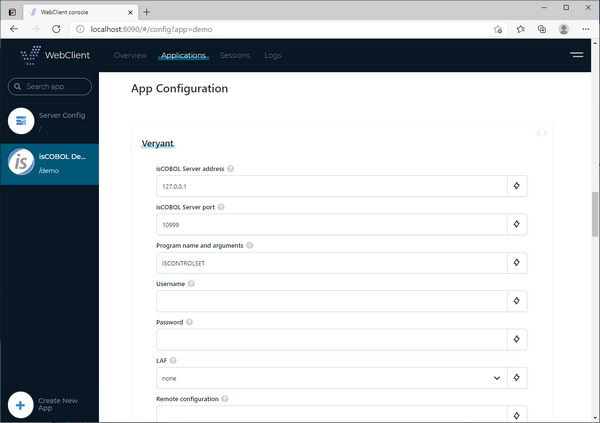Click the Create New App plus icon

pos(21,404)
